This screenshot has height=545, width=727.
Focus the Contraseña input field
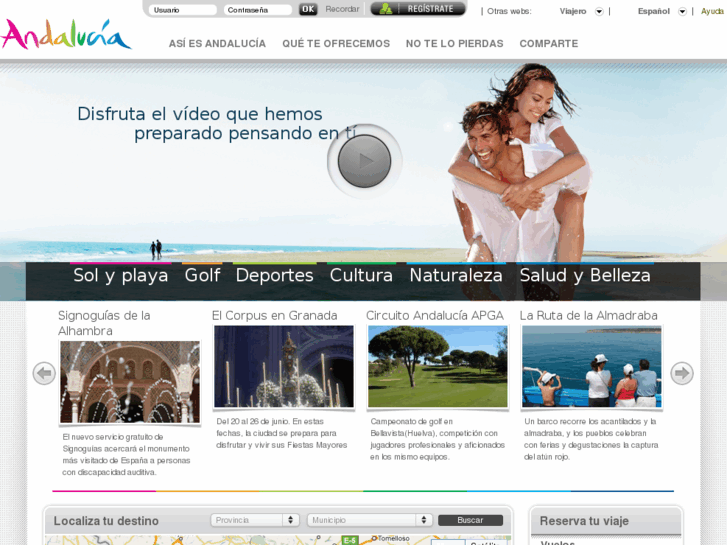click(x=258, y=10)
